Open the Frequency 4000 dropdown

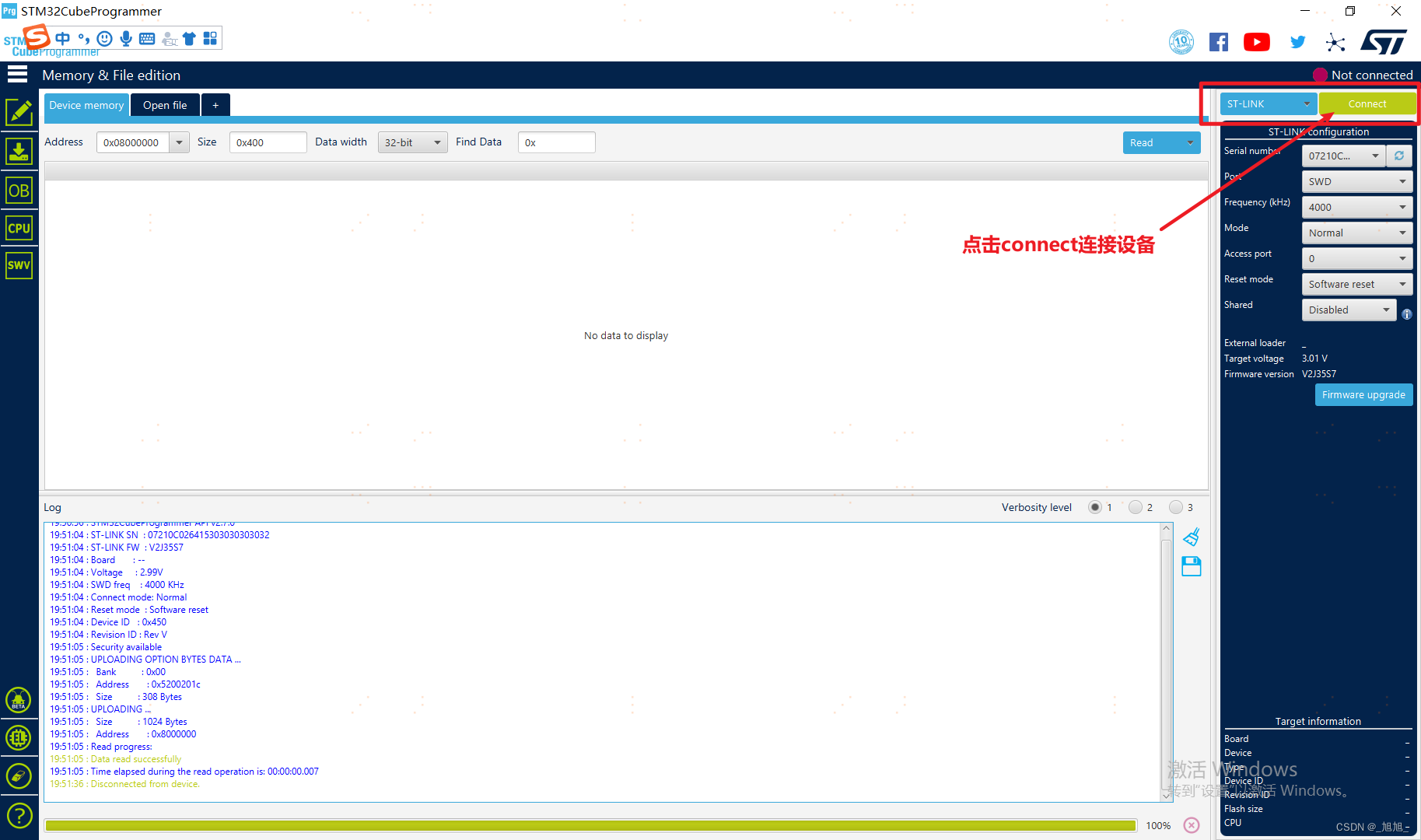click(1357, 207)
